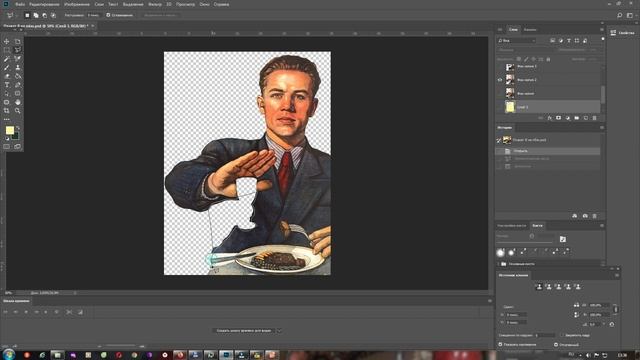Switch to the Каналы tab
640x360 pixels.
(x=530, y=29)
